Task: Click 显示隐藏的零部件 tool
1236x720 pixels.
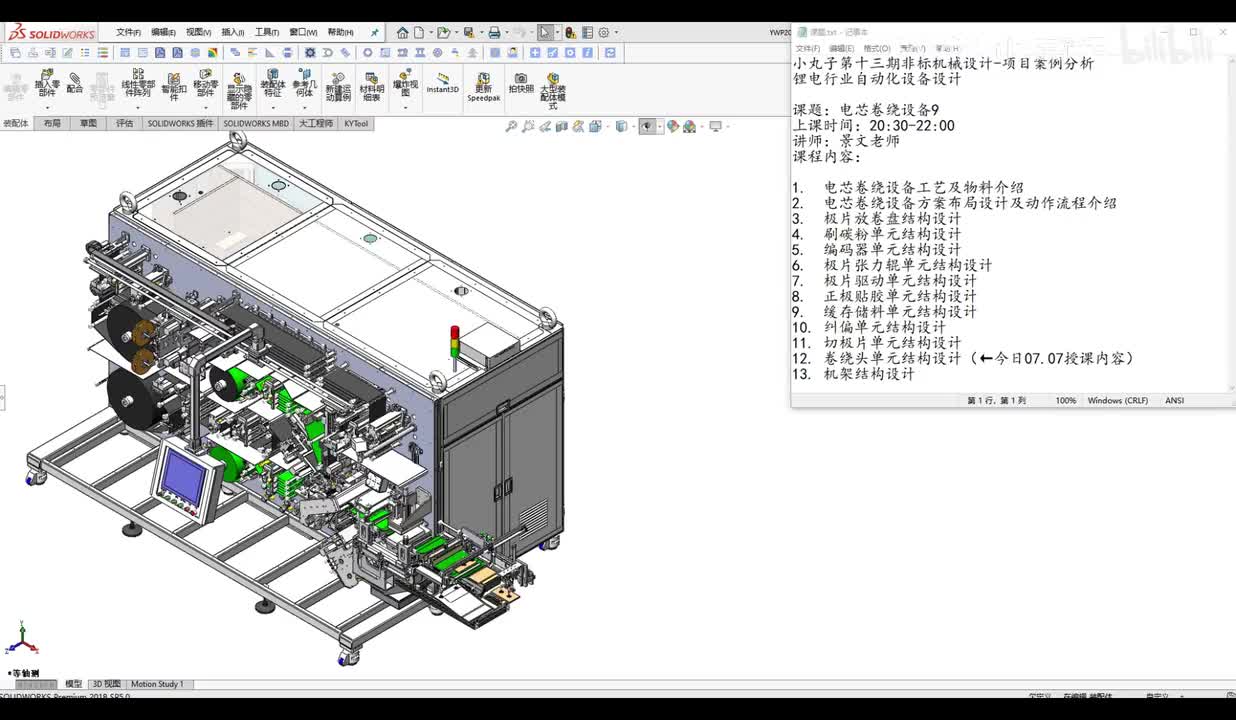Action: (x=239, y=90)
